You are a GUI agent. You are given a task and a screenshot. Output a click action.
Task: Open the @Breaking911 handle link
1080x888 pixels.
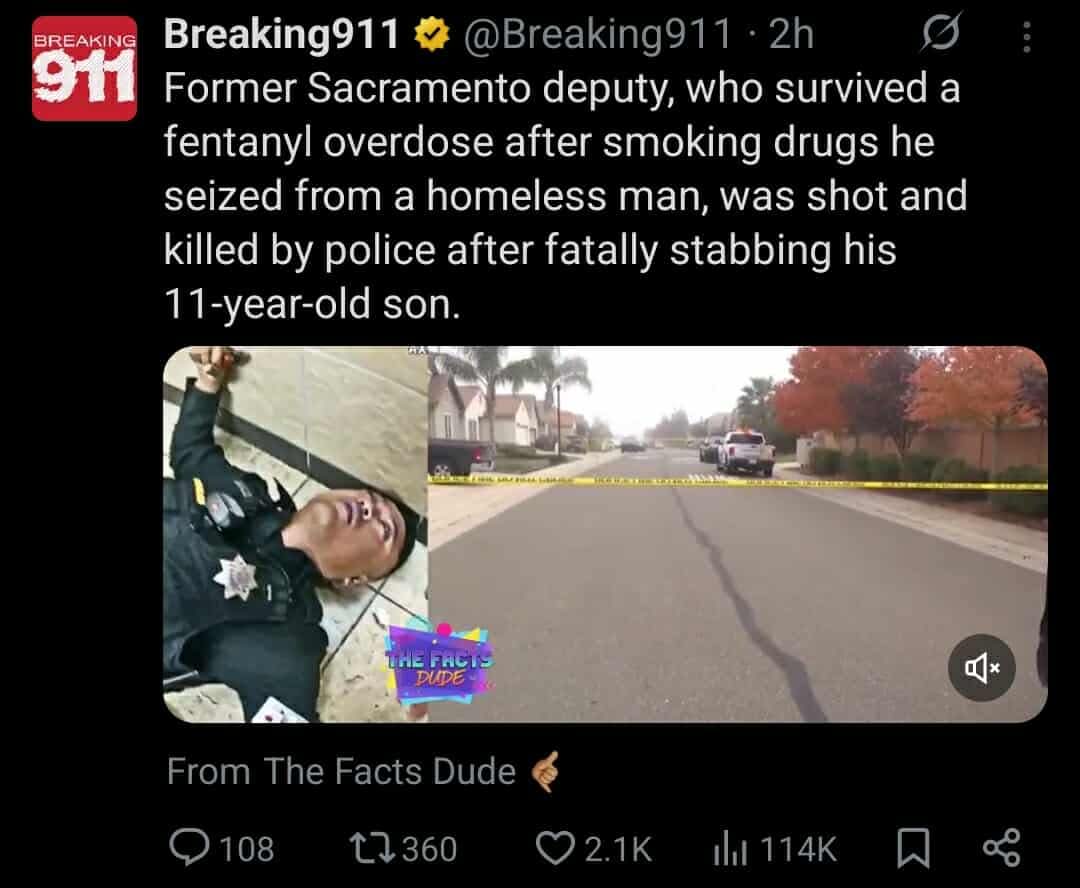coord(596,34)
